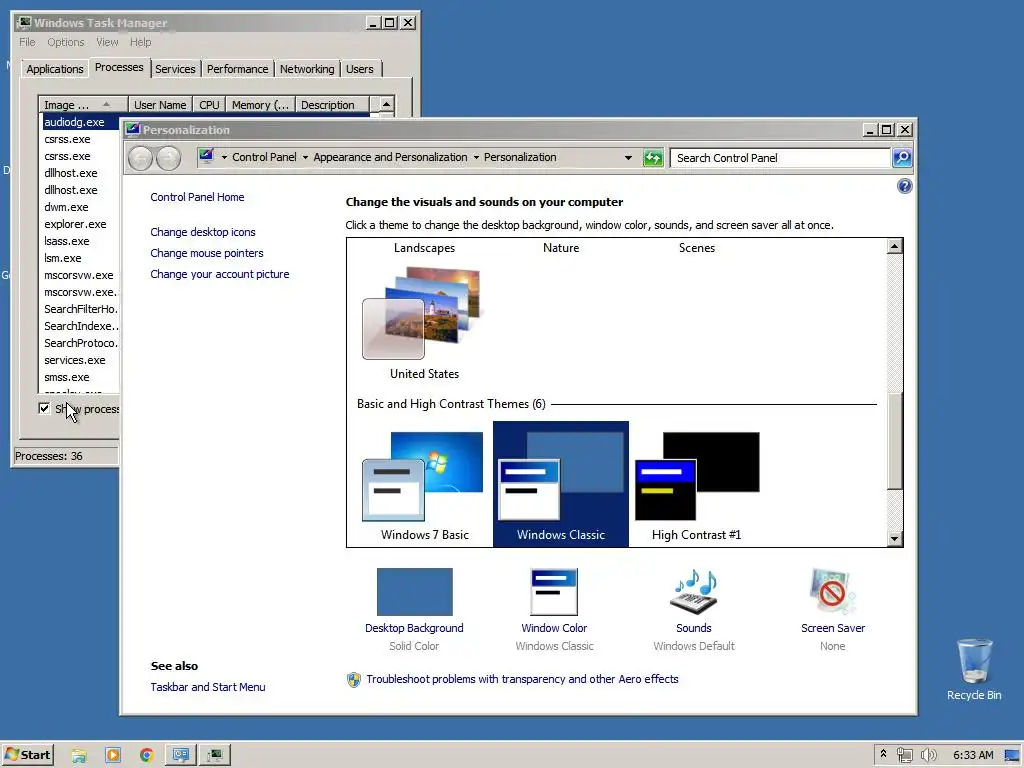Click the Start button
The width and height of the screenshot is (1024, 768).
(x=27, y=756)
